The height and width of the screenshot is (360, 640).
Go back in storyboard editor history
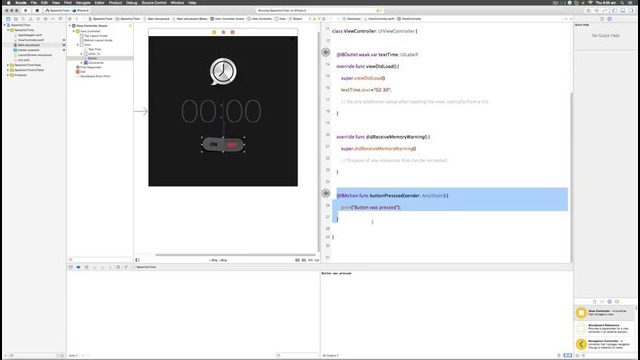77,19
